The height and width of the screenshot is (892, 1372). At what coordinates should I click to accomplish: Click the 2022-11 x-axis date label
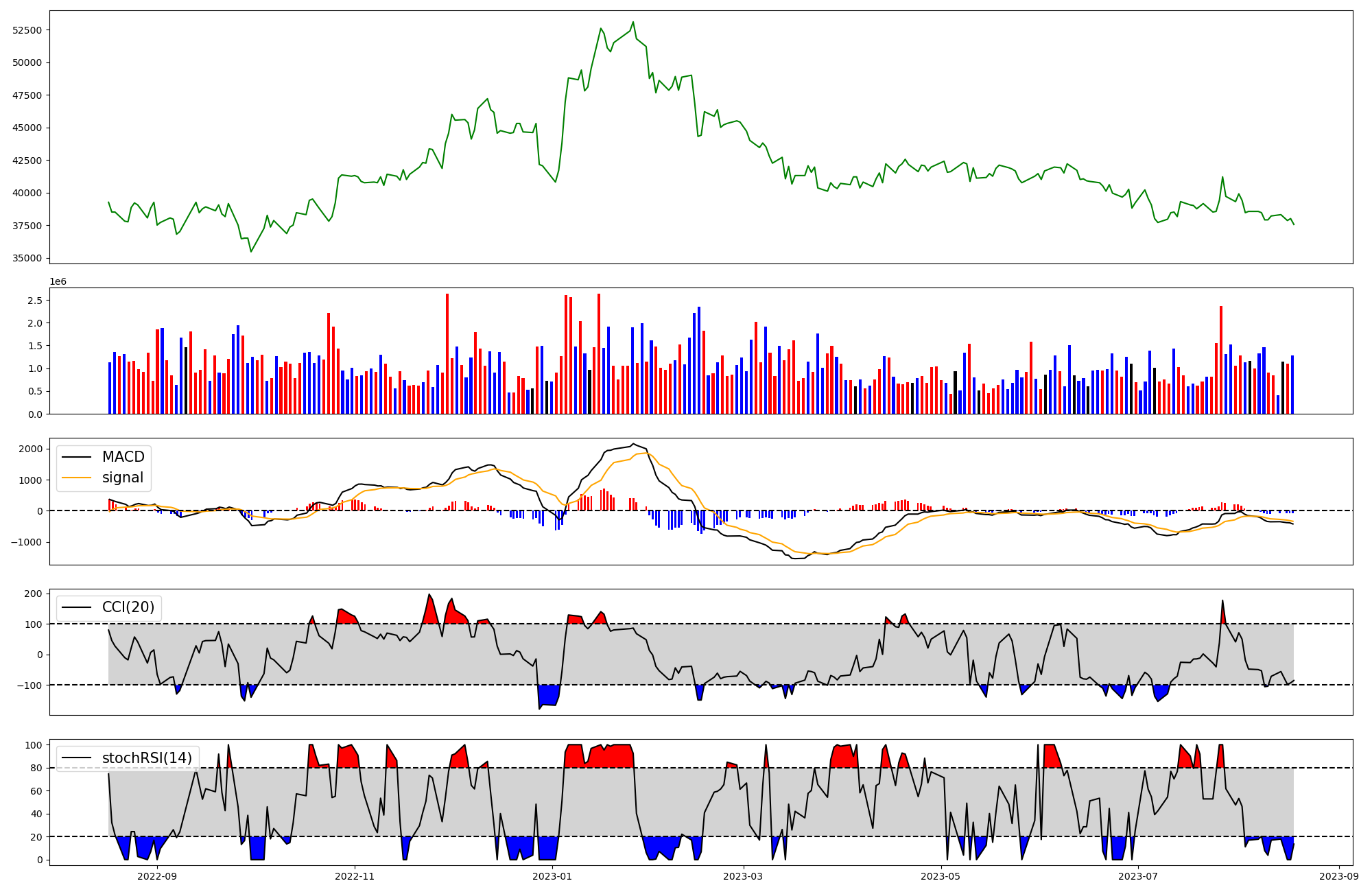pyautogui.click(x=355, y=876)
